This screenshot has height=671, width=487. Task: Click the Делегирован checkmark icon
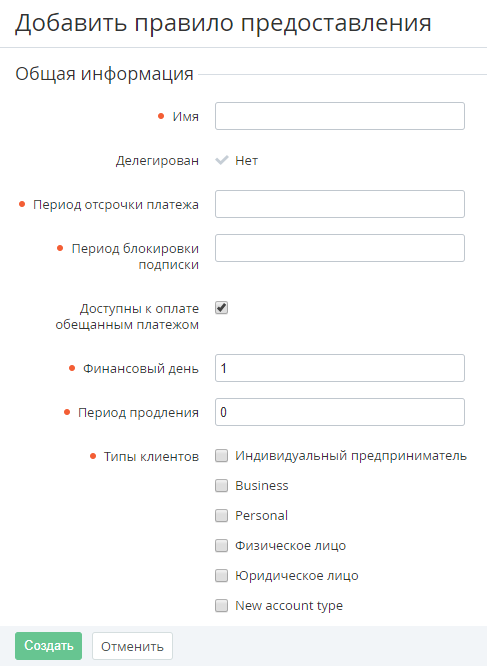point(222,160)
